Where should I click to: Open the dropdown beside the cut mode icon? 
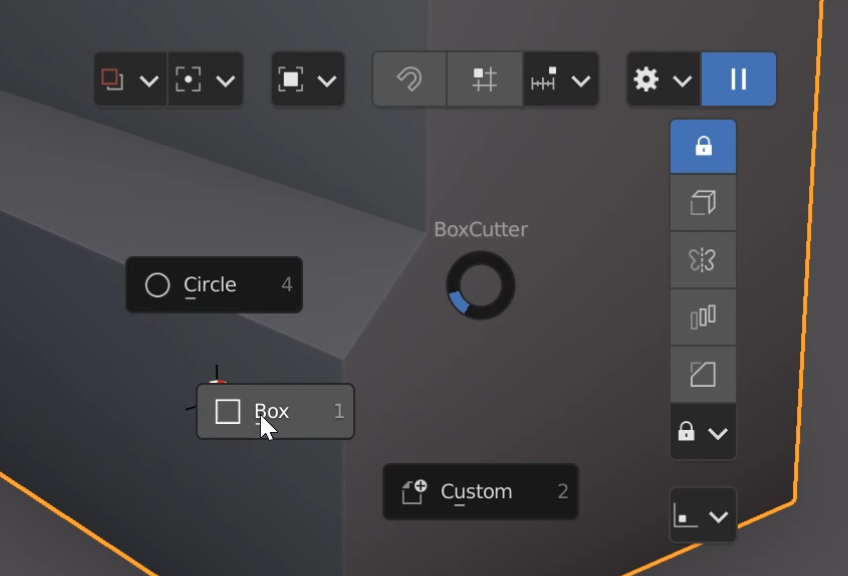coord(149,81)
